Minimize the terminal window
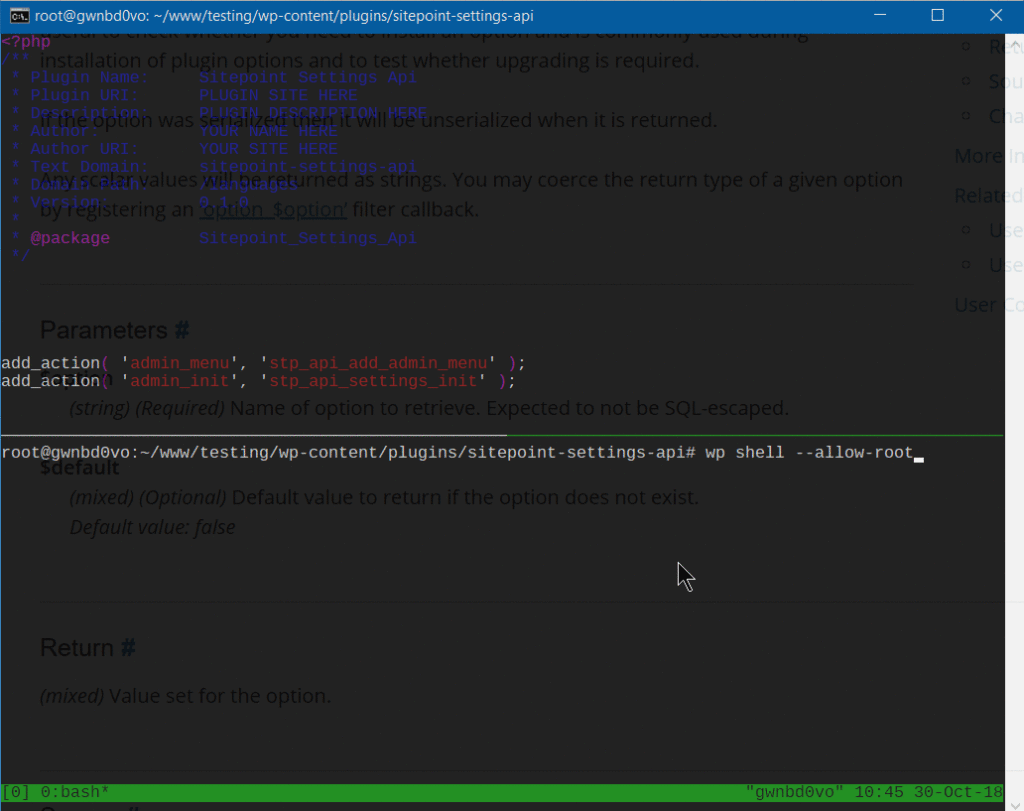The image size is (1024, 811). click(x=880, y=15)
